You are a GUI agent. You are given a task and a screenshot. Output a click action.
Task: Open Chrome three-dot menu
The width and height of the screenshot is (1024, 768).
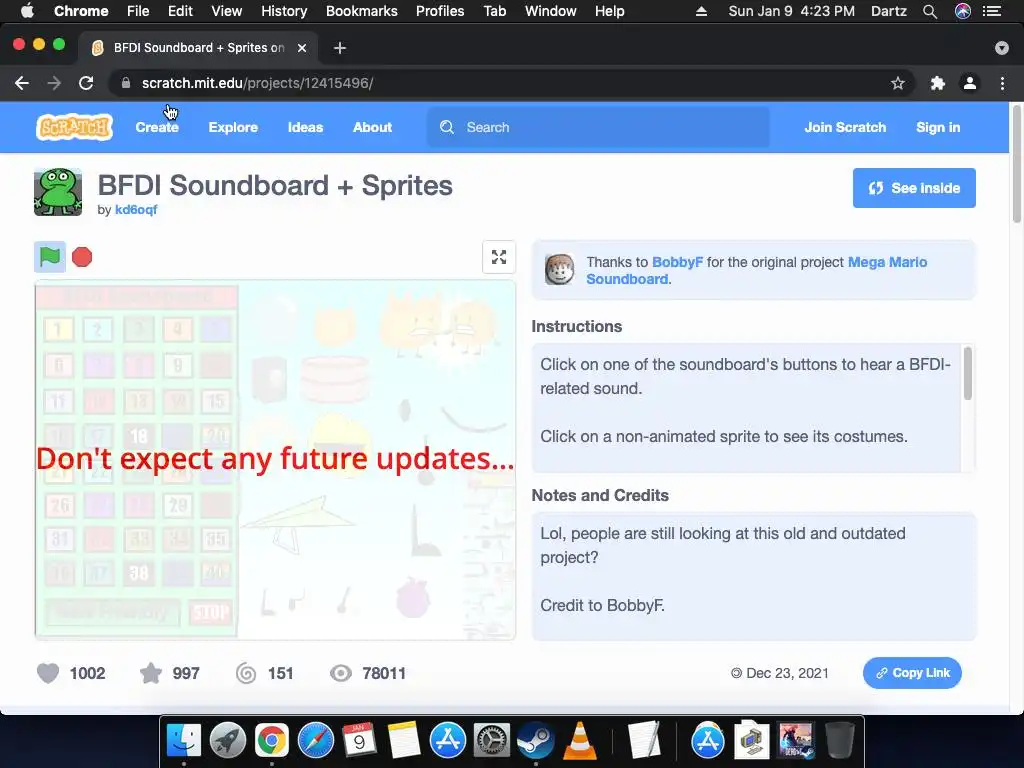(1002, 83)
